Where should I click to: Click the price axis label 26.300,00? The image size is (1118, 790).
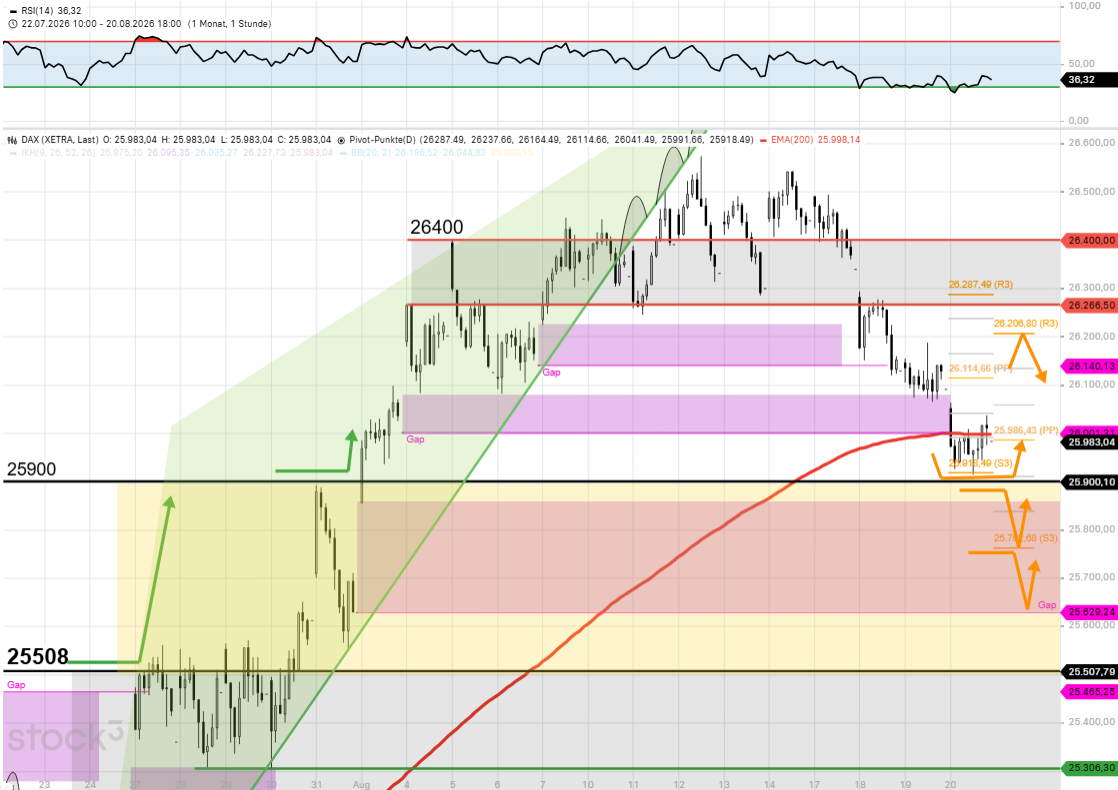(1092, 288)
